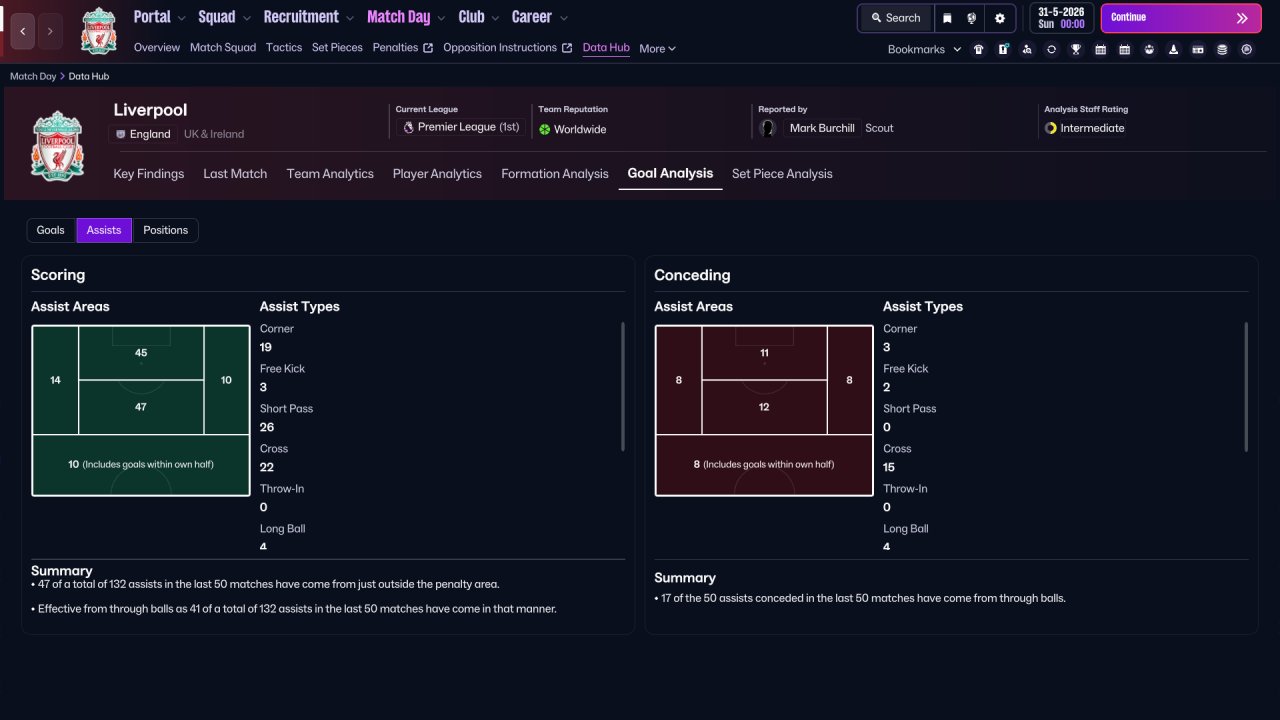
Task: Click the date and time display
Action: (1061, 18)
